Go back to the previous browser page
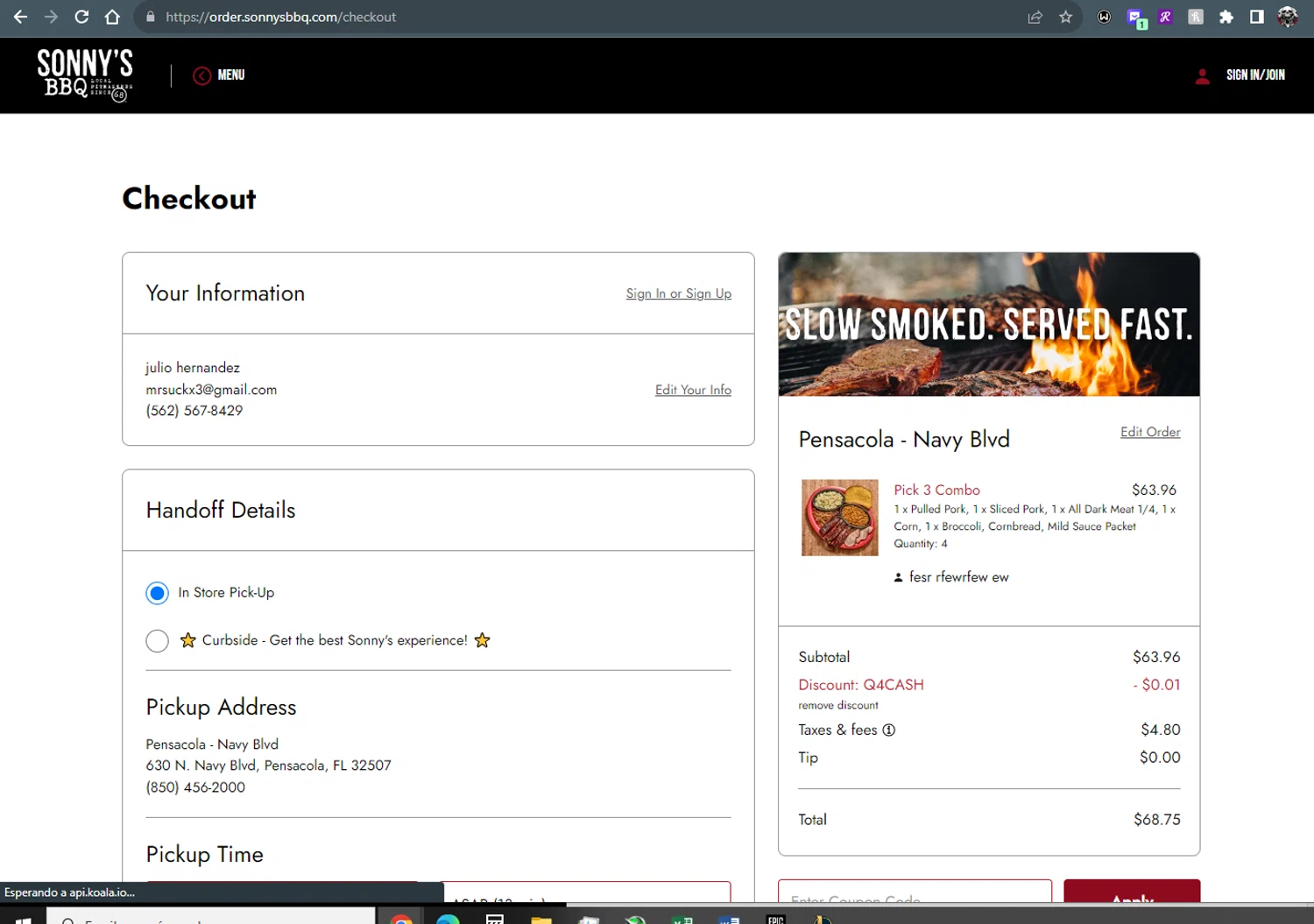The height and width of the screenshot is (924, 1314). coord(20,17)
